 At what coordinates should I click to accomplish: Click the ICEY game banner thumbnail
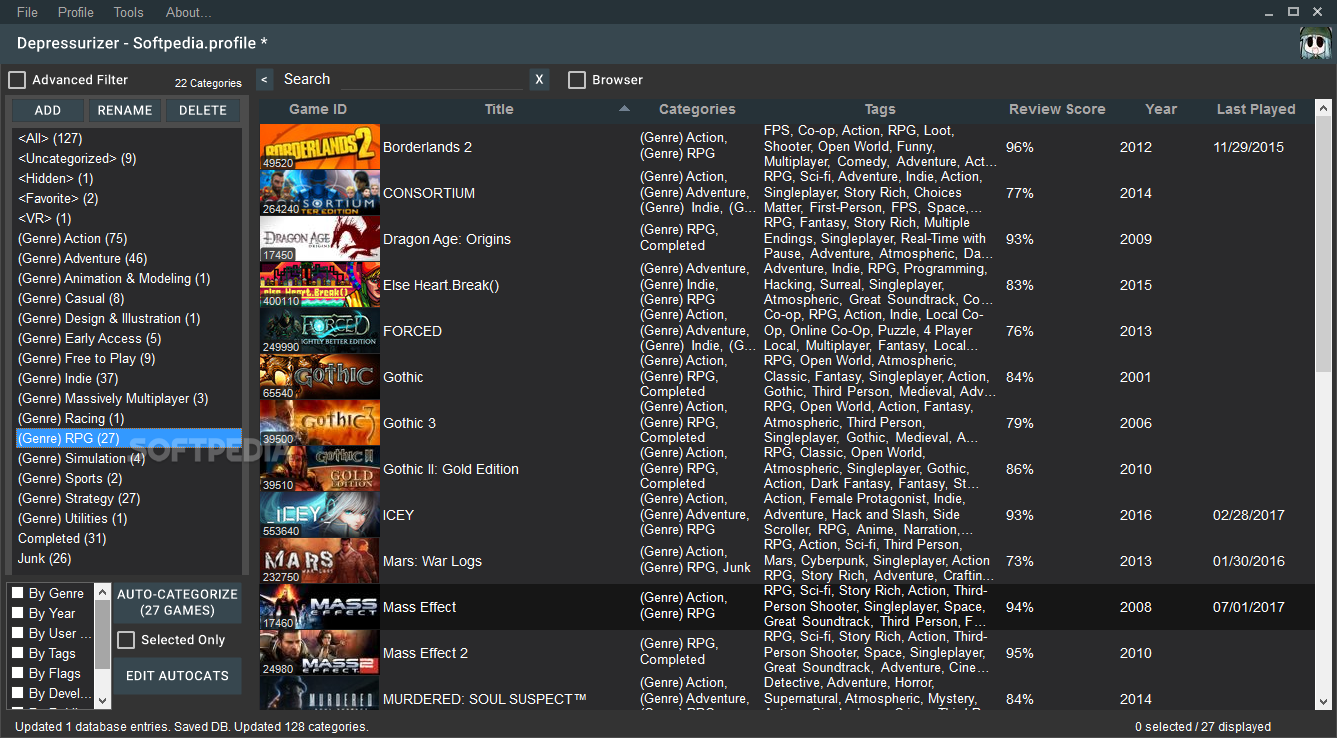click(x=320, y=515)
